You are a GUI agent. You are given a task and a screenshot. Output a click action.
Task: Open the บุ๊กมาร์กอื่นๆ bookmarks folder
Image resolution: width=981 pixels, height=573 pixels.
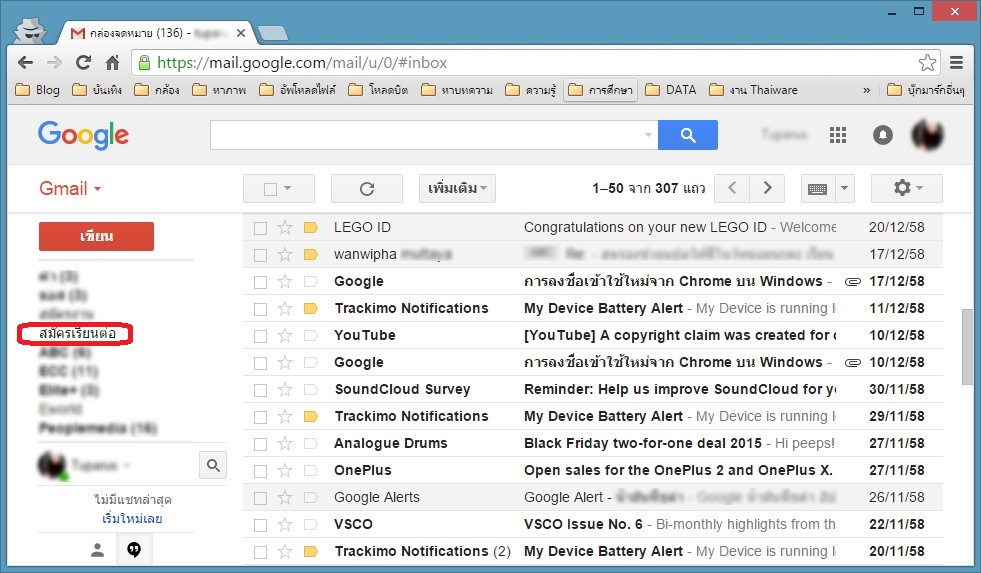pos(926,90)
